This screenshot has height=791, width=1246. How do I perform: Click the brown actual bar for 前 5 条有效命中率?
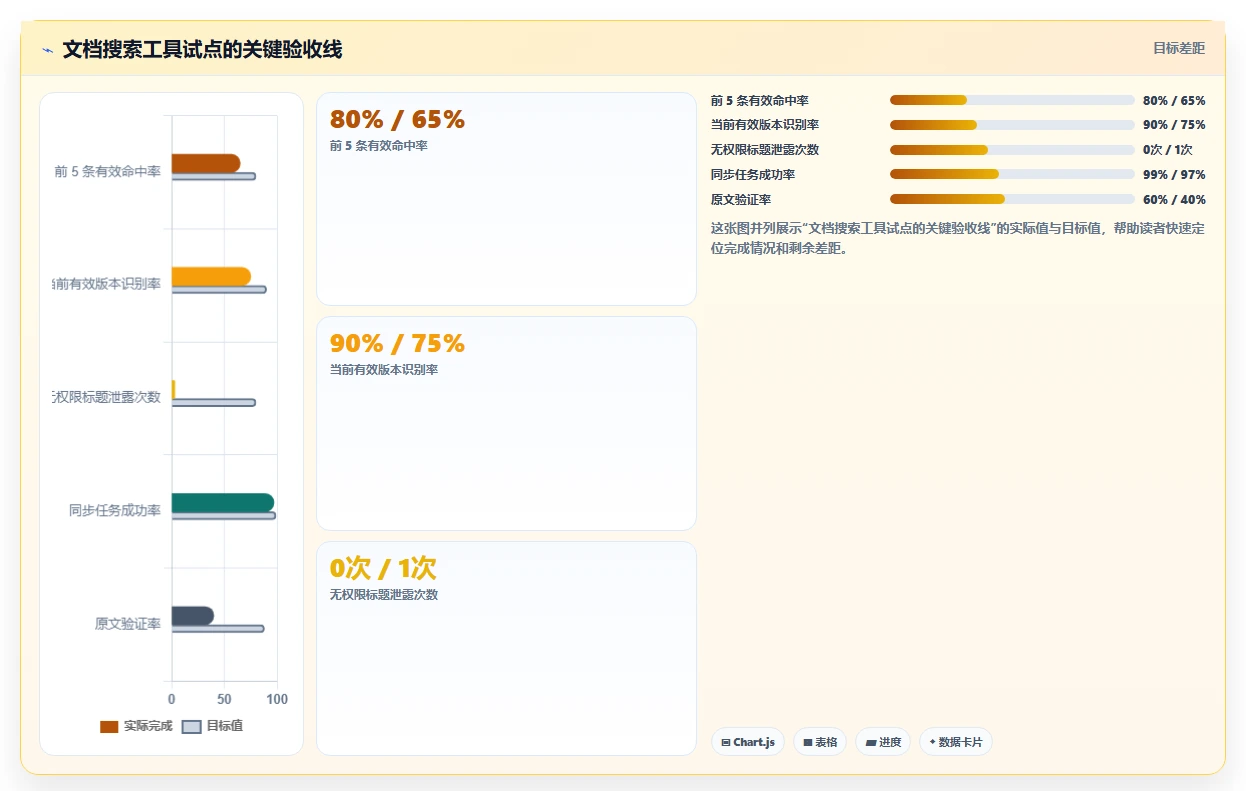pyautogui.click(x=206, y=163)
